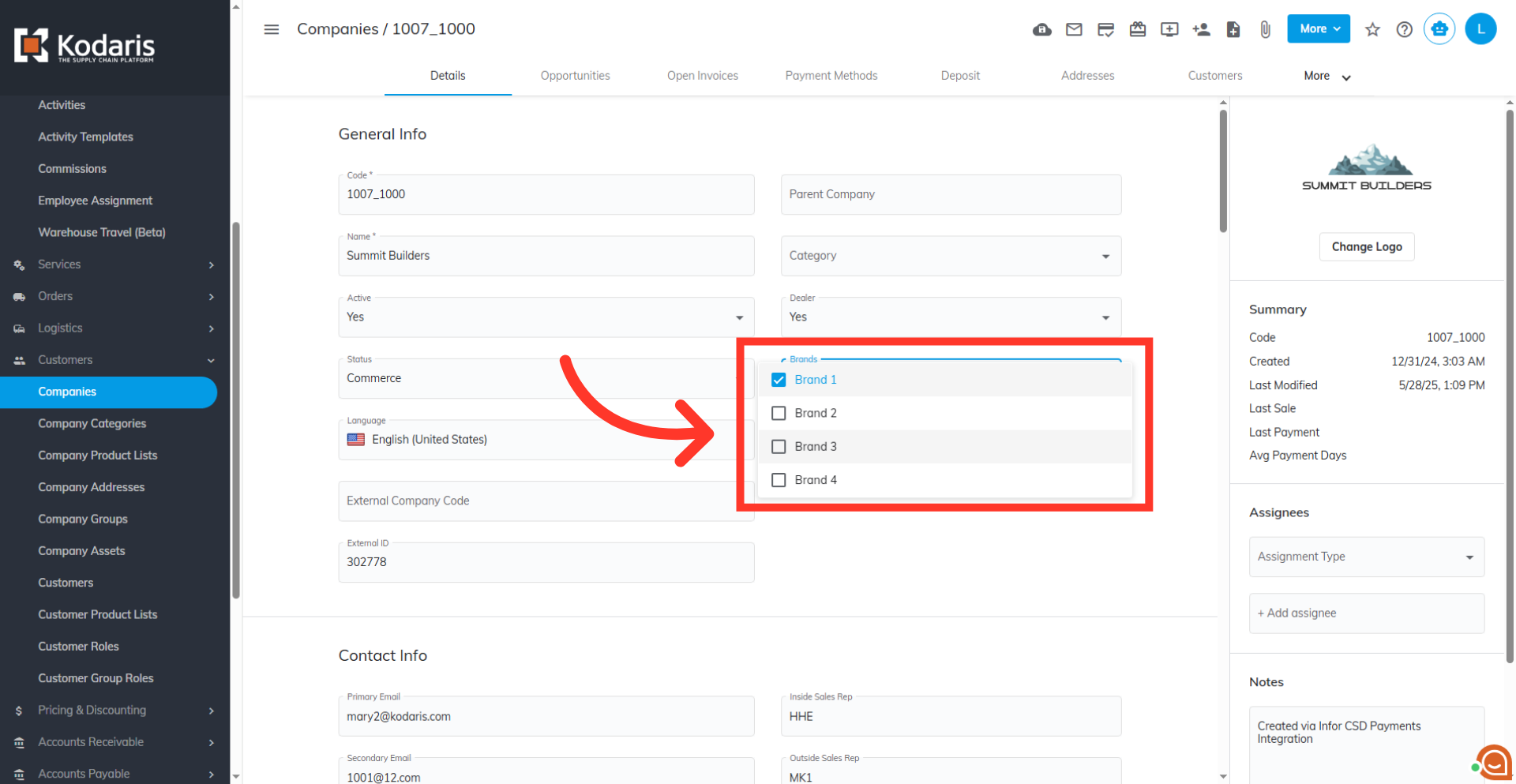Click the Logistics icon in sidebar
Screen dimensions: 1516x784
coord(19,328)
